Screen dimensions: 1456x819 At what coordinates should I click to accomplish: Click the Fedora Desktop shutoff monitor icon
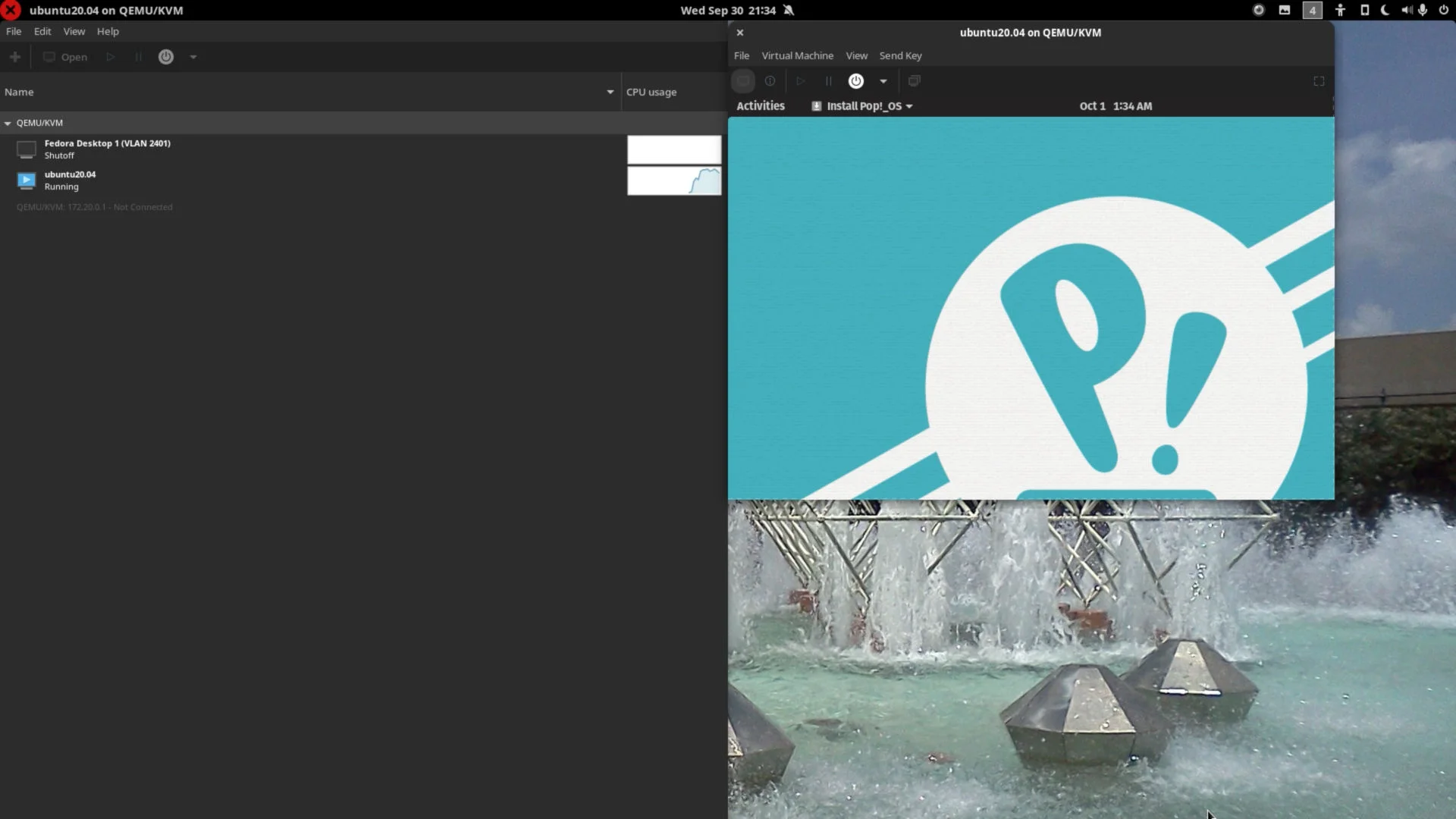click(27, 149)
